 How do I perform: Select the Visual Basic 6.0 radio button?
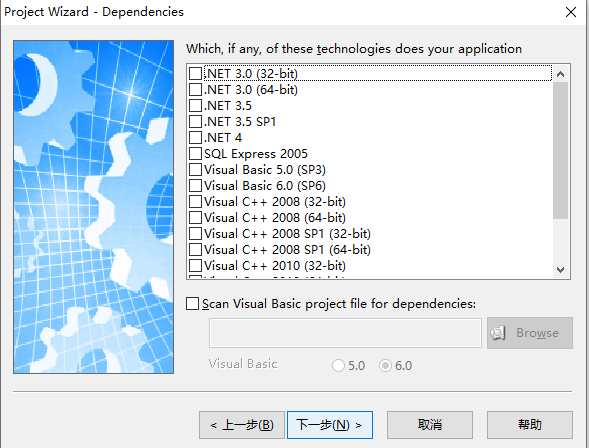click(x=385, y=365)
